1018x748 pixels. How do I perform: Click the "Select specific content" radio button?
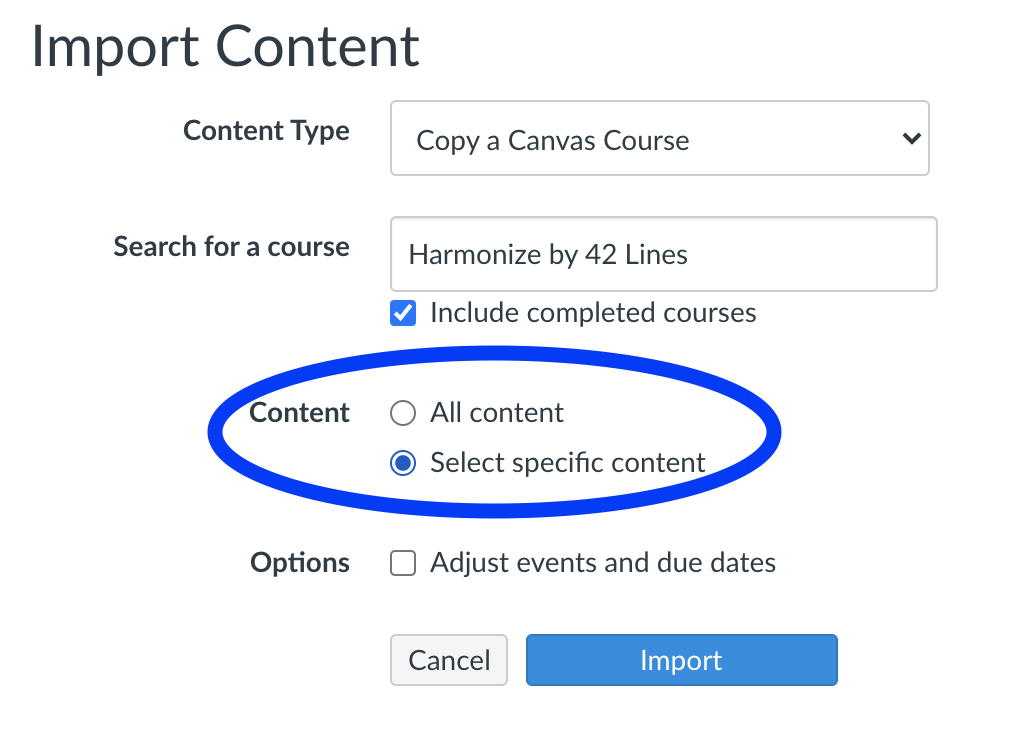[x=403, y=463]
